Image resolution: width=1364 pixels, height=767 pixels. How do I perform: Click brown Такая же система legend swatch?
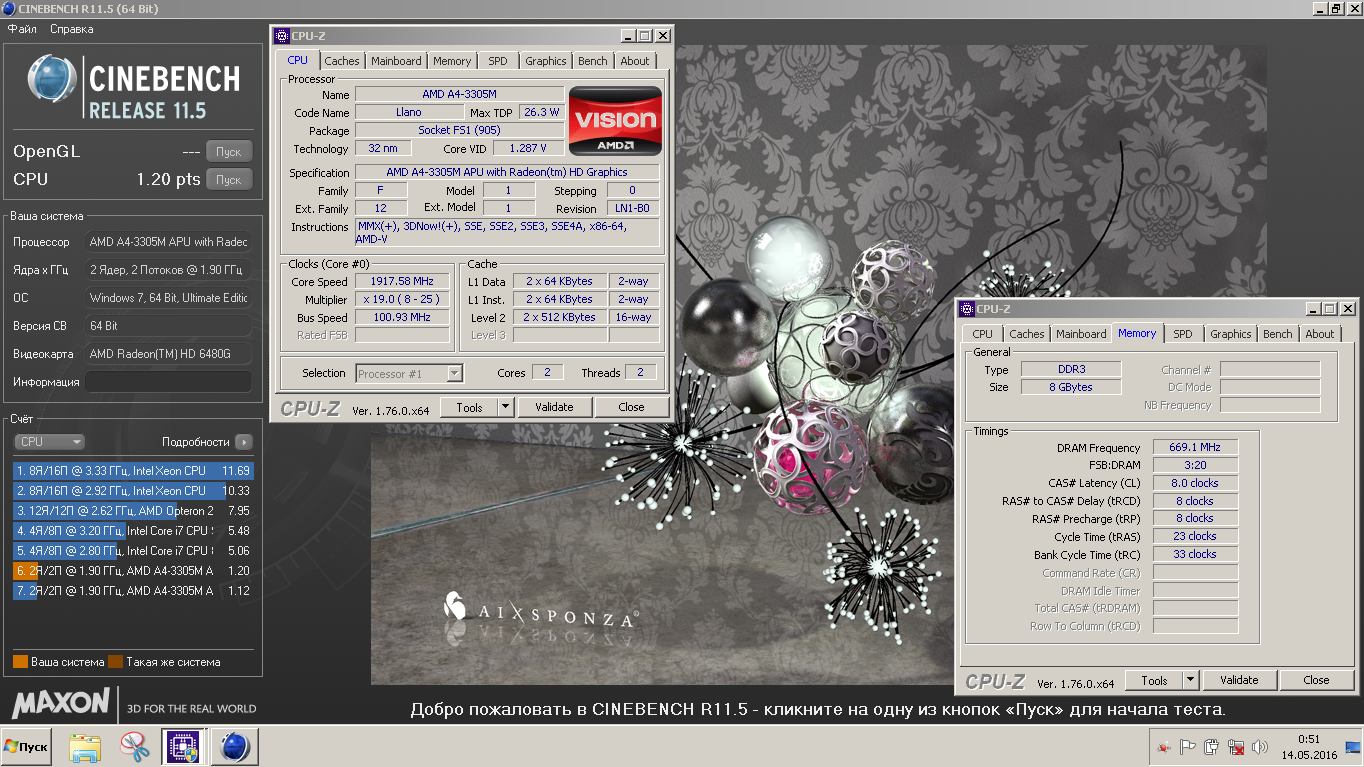(x=115, y=662)
